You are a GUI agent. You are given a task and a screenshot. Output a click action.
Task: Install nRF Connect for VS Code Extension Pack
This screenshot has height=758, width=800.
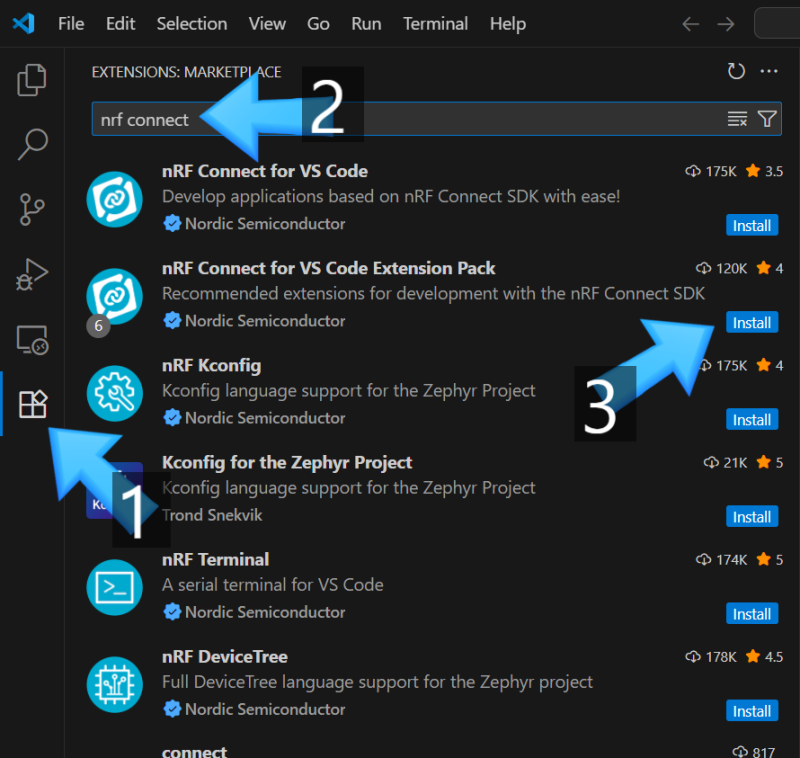click(x=752, y=322)
